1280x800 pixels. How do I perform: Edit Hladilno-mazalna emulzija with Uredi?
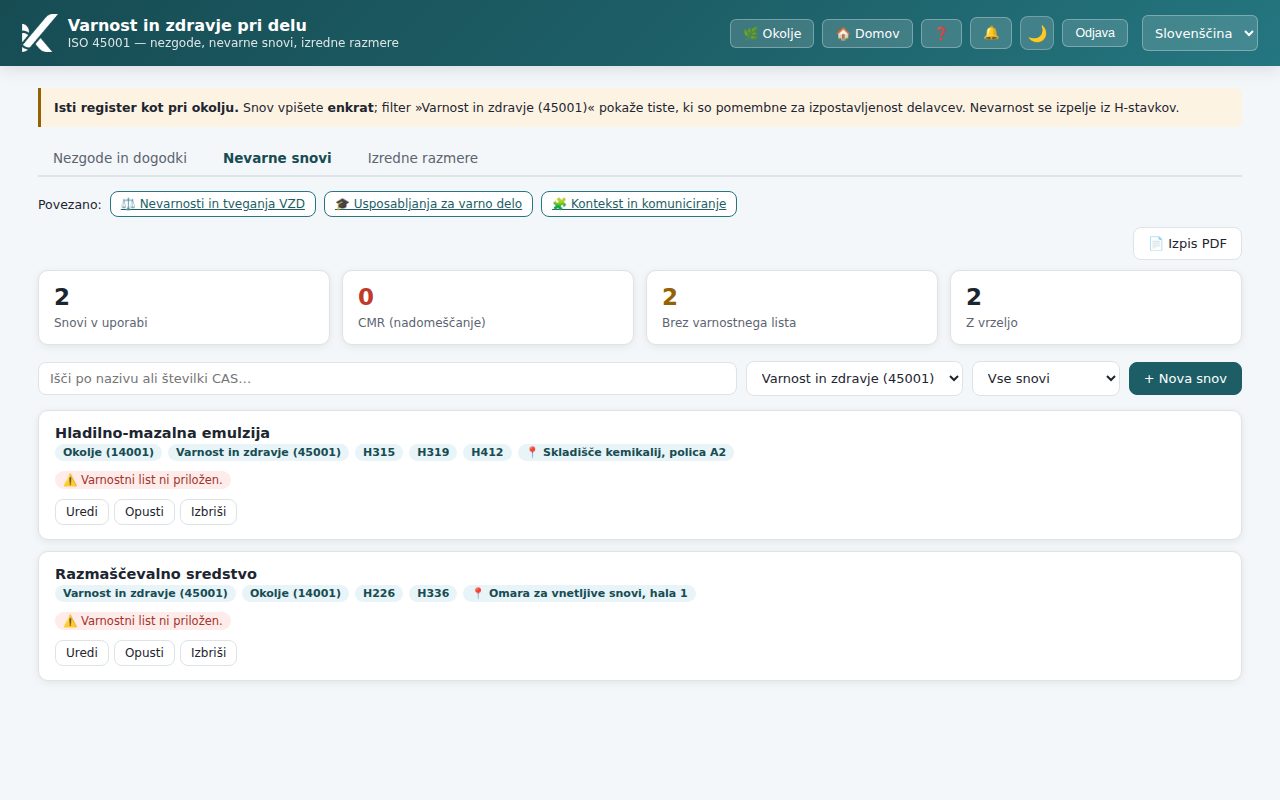click(82, 512)
